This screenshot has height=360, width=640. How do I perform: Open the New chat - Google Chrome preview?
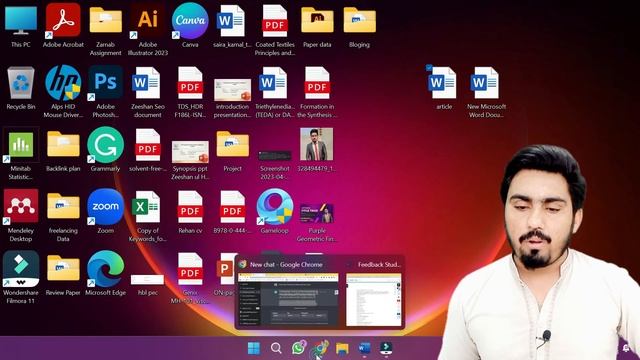pyautogui.click(x=288, y=293)
